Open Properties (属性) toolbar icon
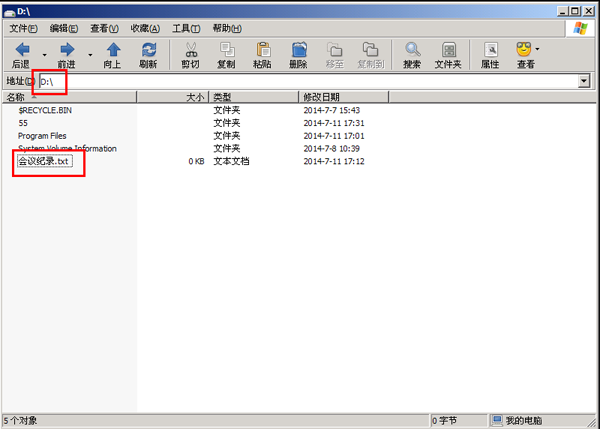The image size is (600, 429). click(x=490, y=50)
